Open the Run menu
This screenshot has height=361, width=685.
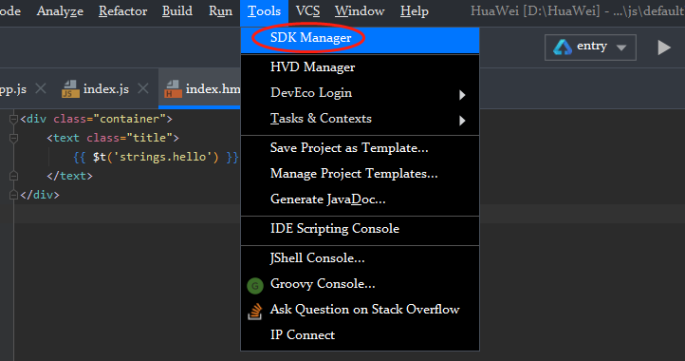(x=220, y=11)
